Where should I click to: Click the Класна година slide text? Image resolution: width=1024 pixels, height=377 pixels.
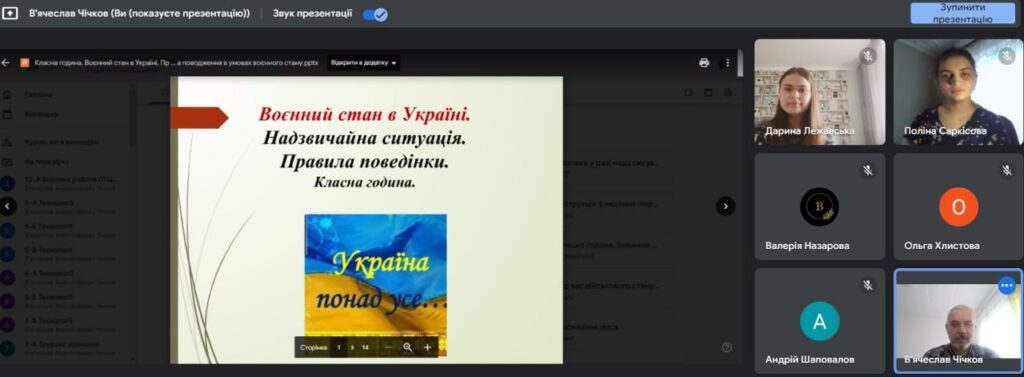tap(364, 182)
